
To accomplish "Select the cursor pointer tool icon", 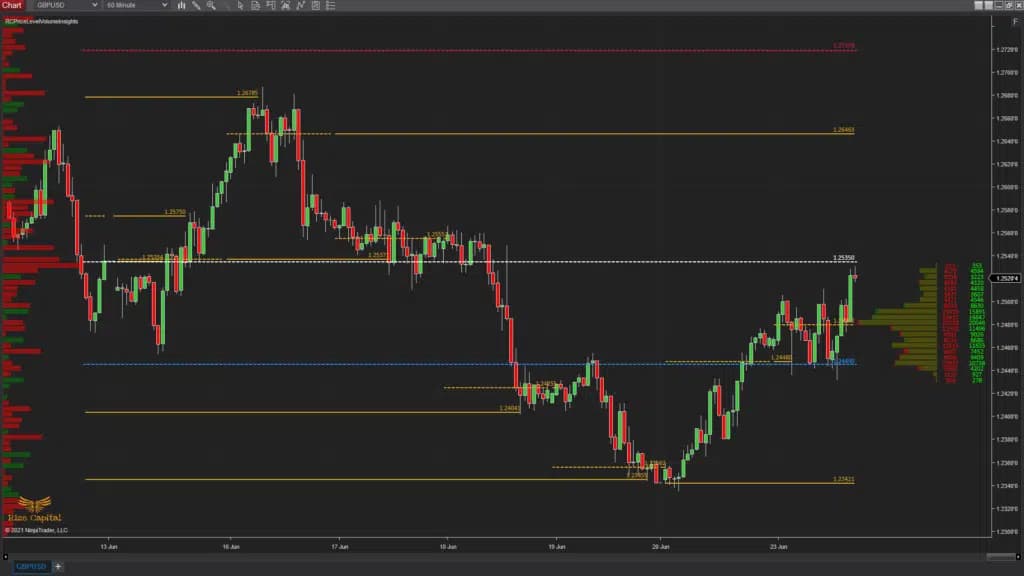I will click(x=240, y=5).
